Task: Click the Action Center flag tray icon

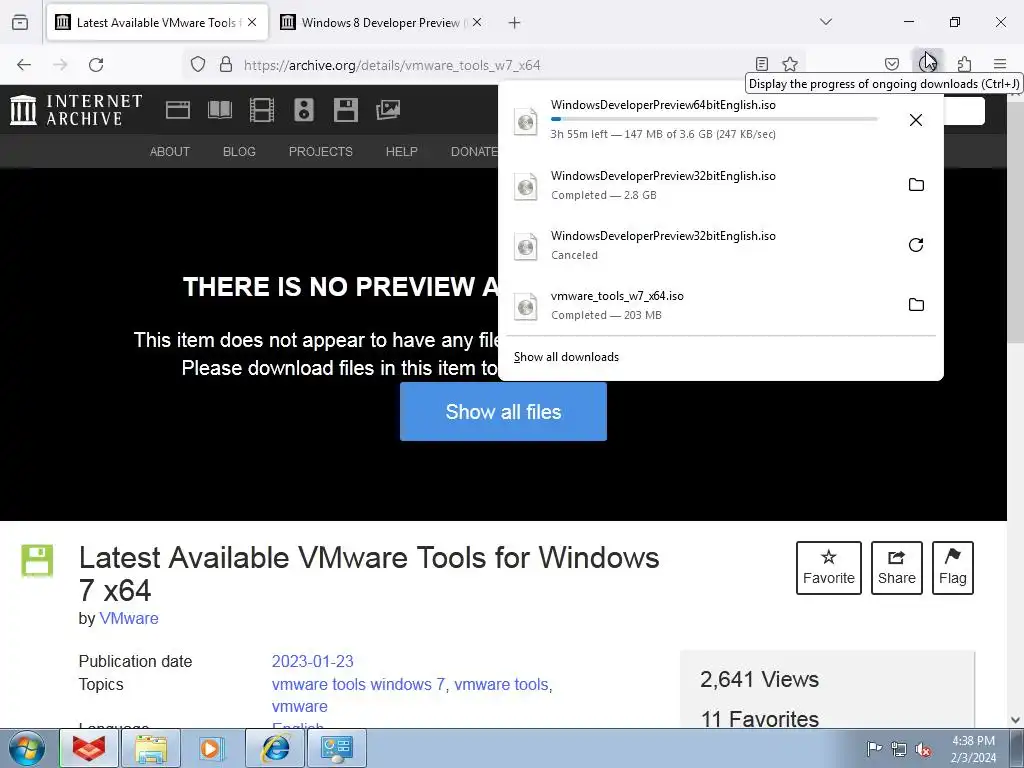Action: (x=873, y=748)
